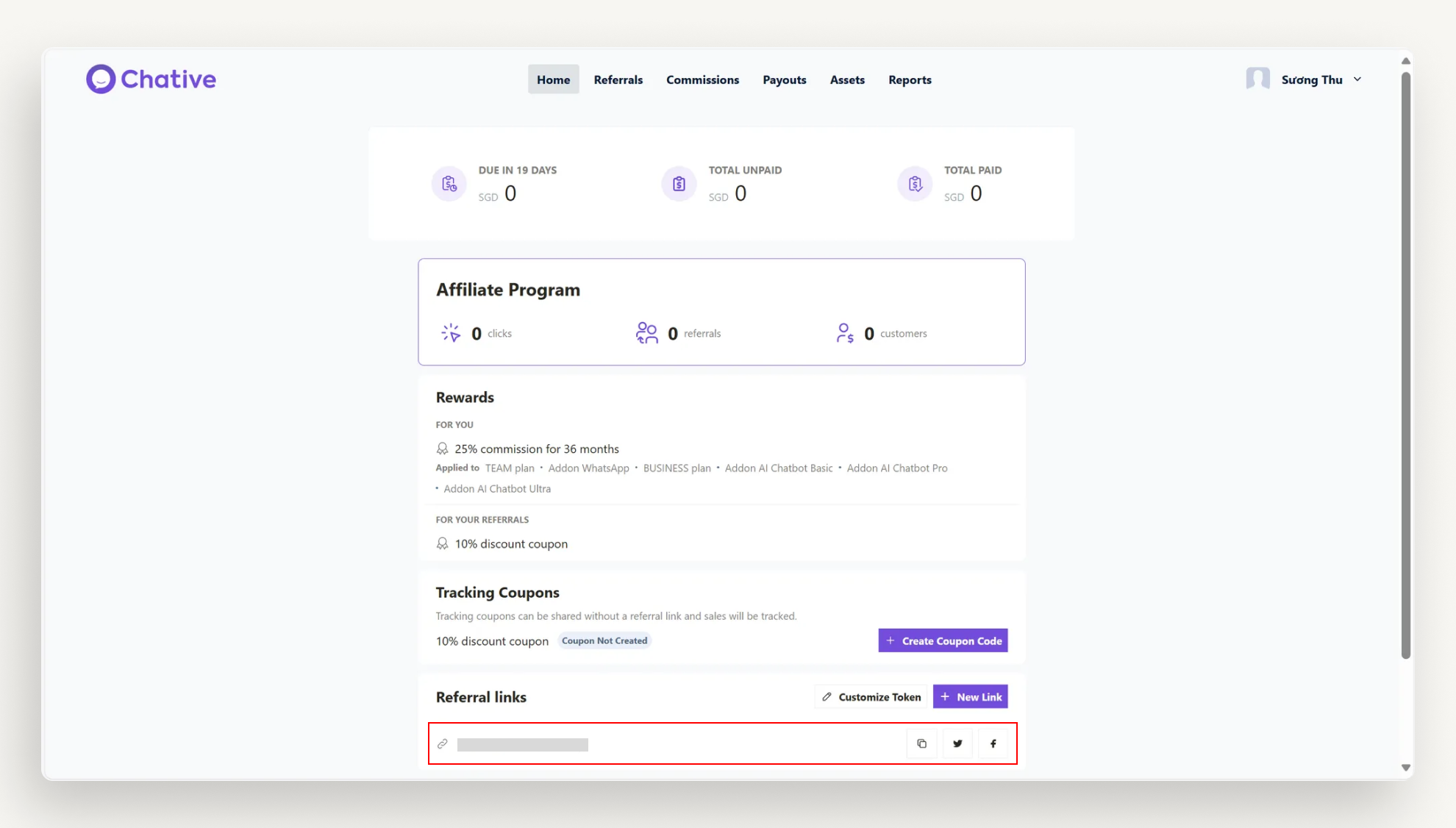Click Customize Token button
The width and height of the screenshot is (1456, 828).
(871, 696)
